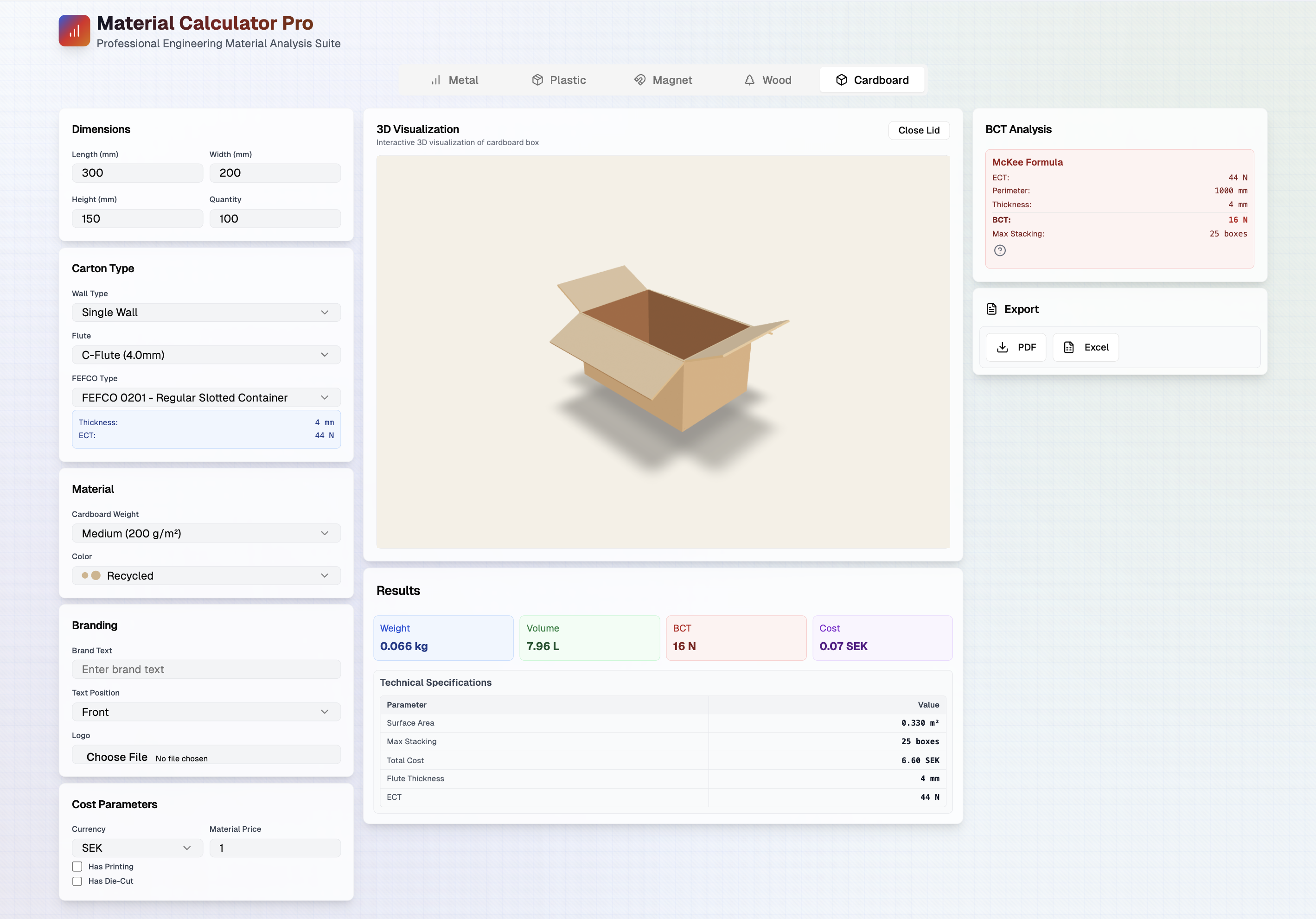Click the Plastic material icon
The height and width of the screenshot is (919, 1316).
click(537, 80)
